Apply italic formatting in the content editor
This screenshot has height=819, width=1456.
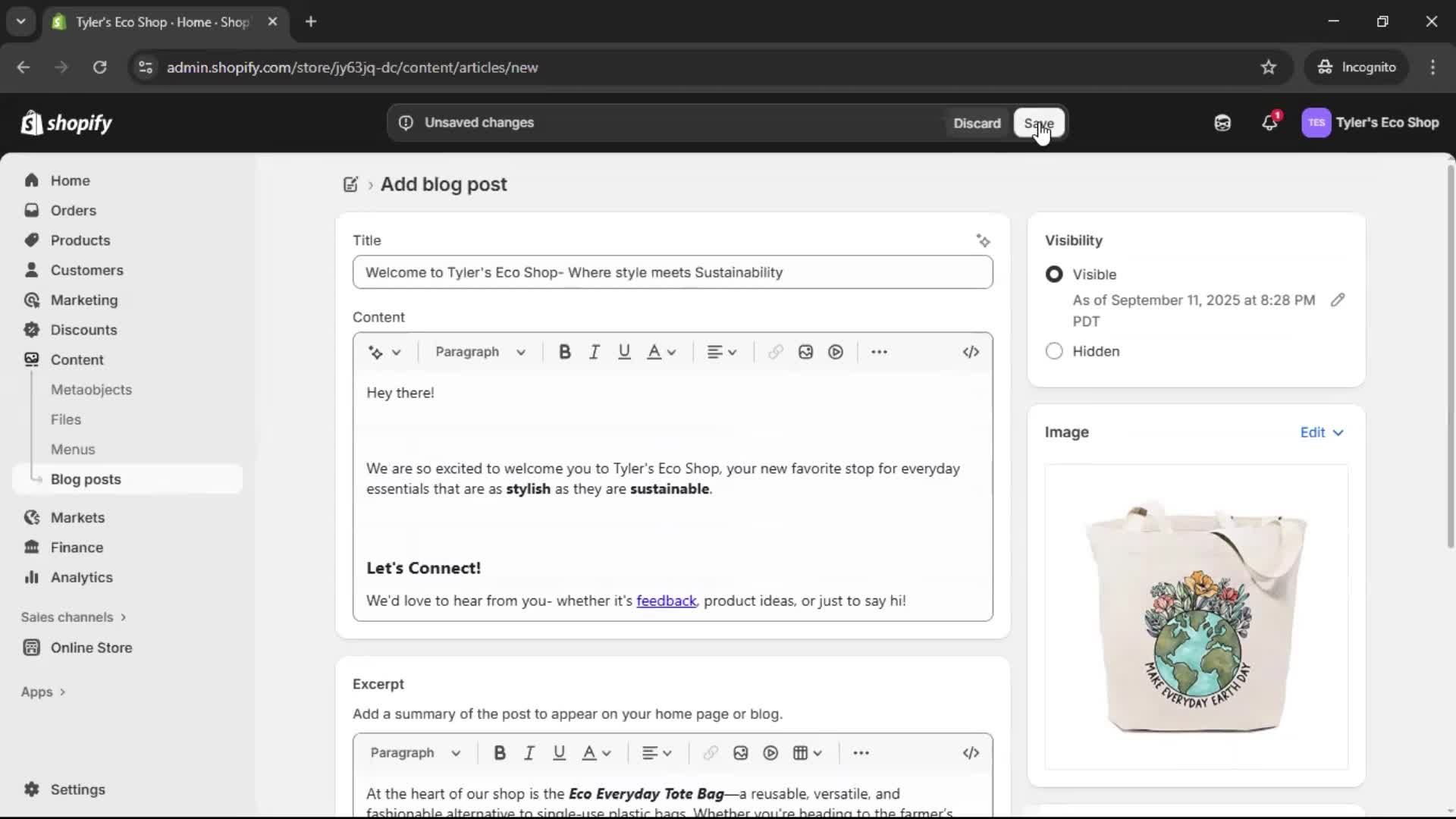pyautogui.click(x=595, y=351)
